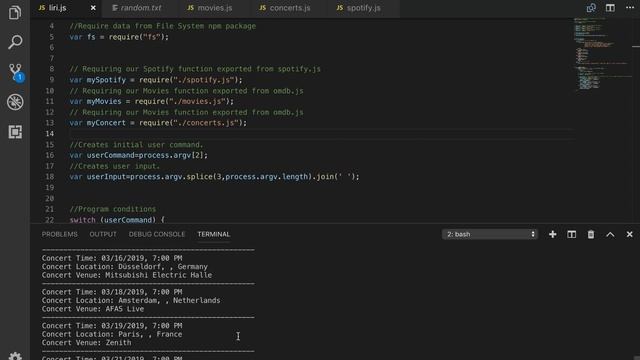Click 'Concert Time: 03/16/2019, 7:00 PM' line
Image resolution: width=640 pixels, height=360 pixels.
[x=112, y=258]
